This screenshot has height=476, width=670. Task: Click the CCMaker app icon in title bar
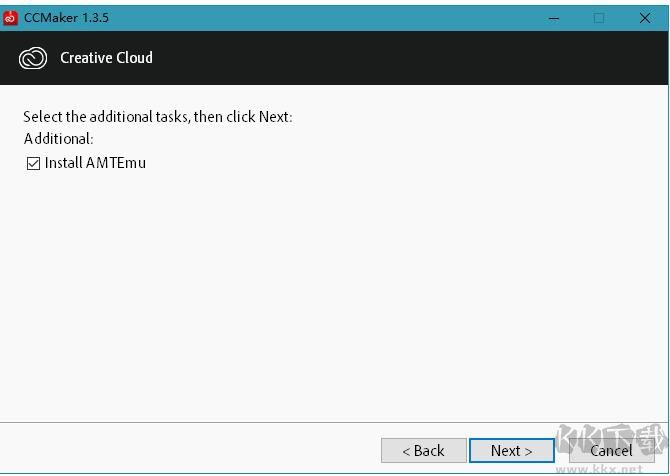[11, 17]
